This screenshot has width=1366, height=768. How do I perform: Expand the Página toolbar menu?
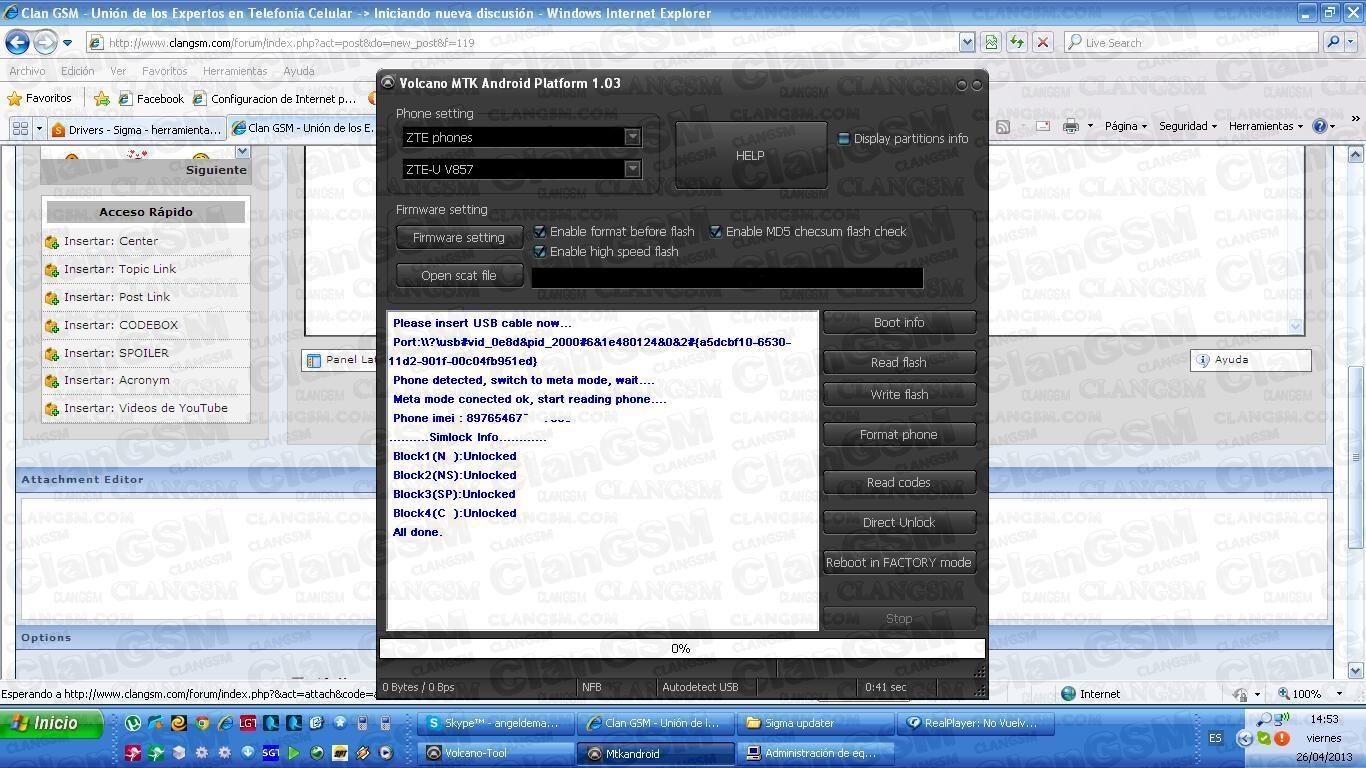click(1125, 126)
